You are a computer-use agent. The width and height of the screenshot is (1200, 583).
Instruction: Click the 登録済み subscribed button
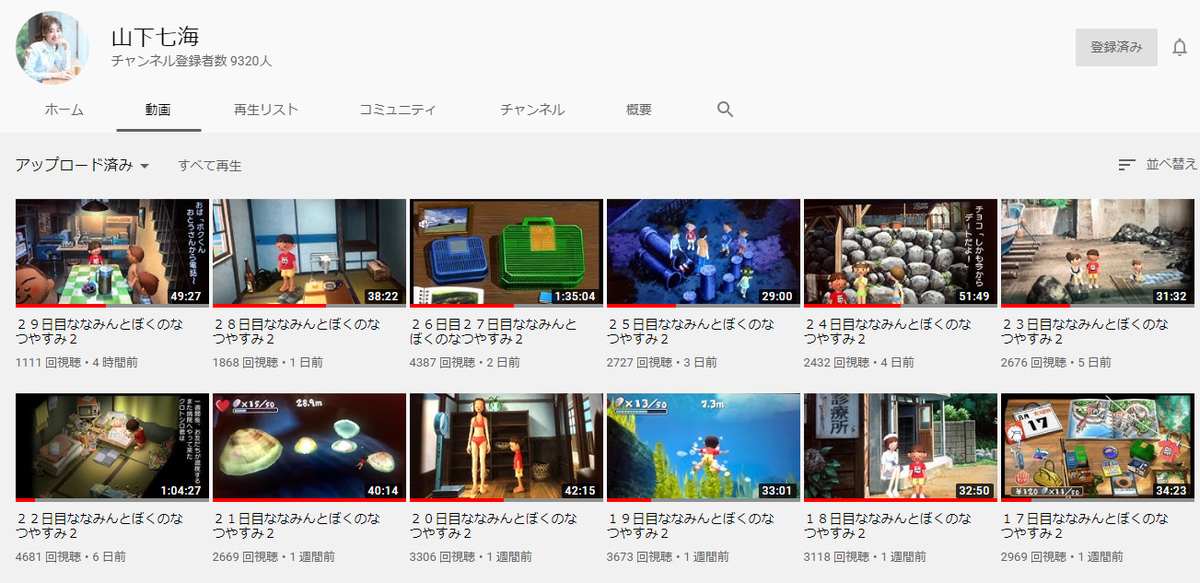[x=1116, y=48]
